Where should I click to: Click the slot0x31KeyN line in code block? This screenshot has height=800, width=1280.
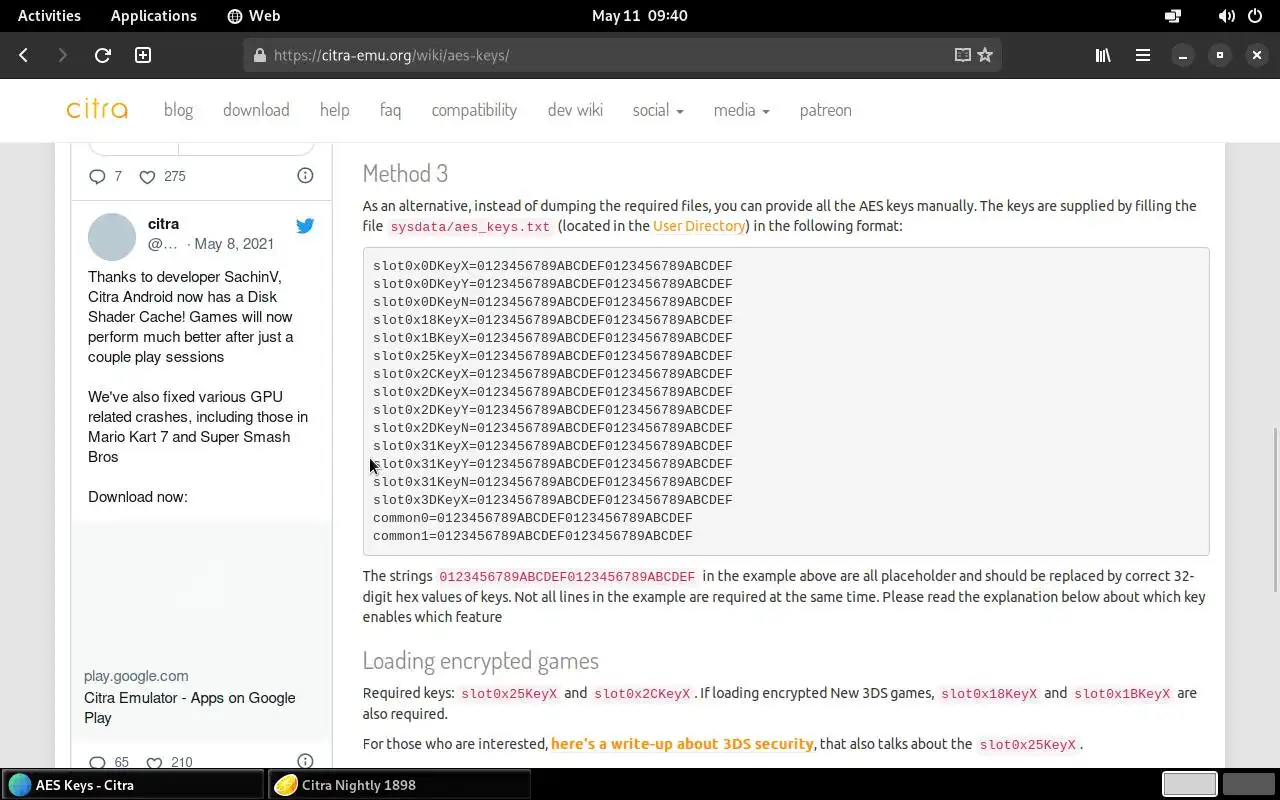tap(553, 482)
